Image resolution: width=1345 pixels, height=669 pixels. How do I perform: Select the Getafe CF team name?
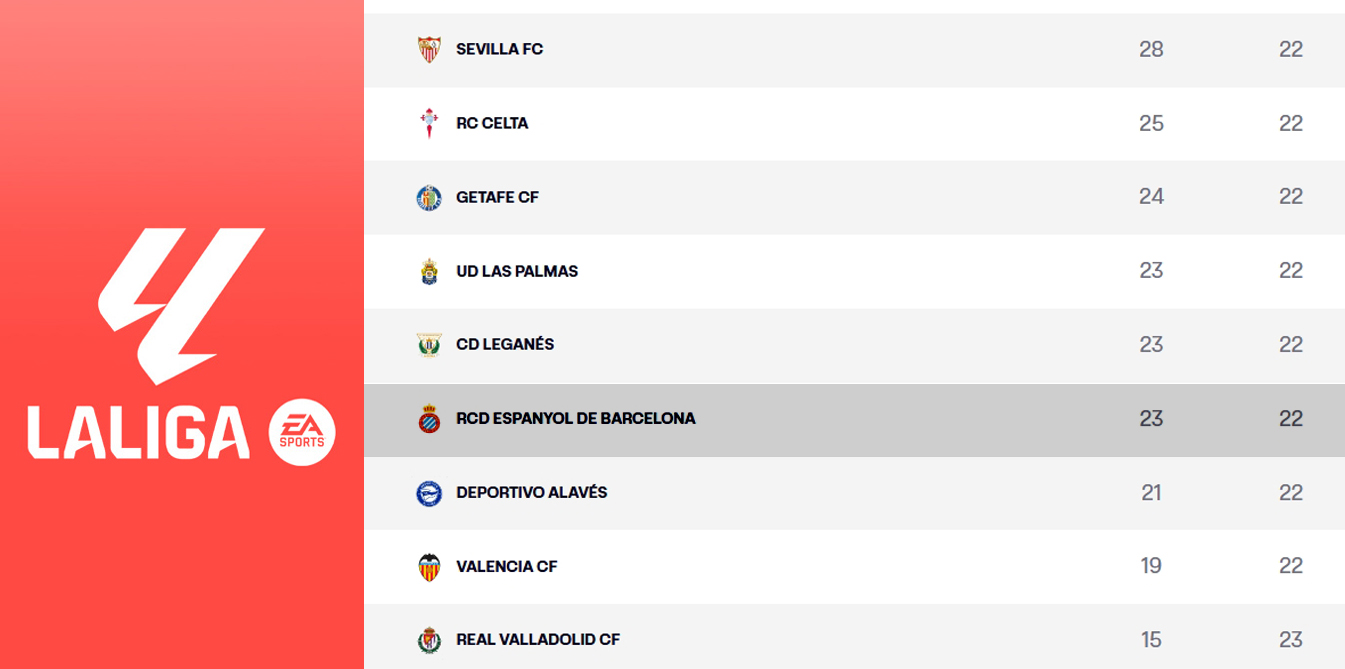tap(497, 197)
